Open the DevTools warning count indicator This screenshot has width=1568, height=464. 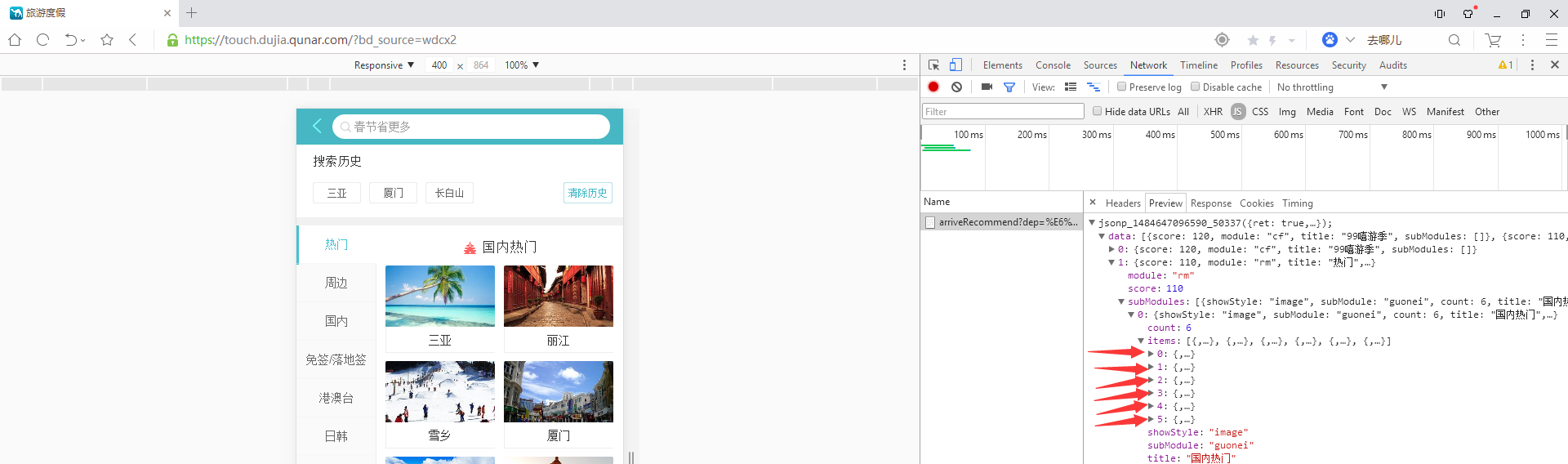click(1505, 65)
